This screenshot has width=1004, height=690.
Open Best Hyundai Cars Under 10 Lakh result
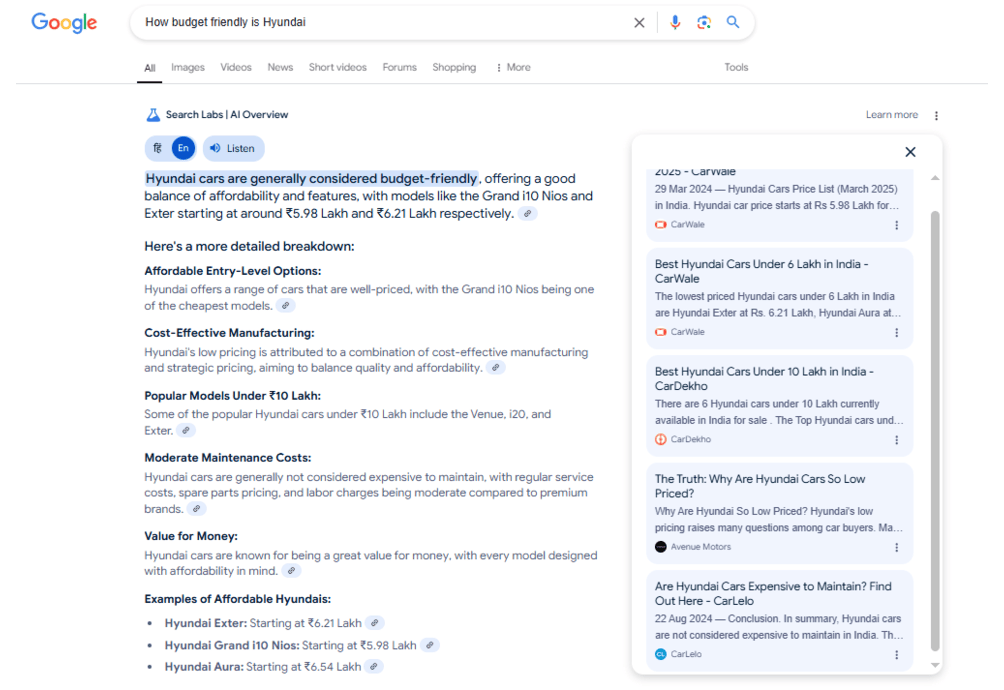click(764, 378)
